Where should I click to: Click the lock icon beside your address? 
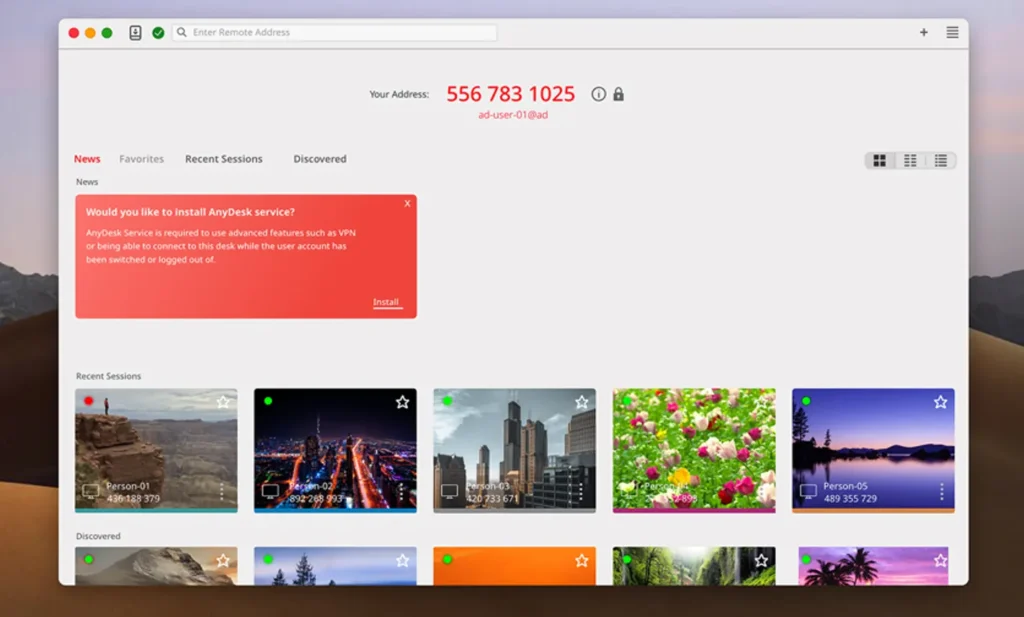618,94
